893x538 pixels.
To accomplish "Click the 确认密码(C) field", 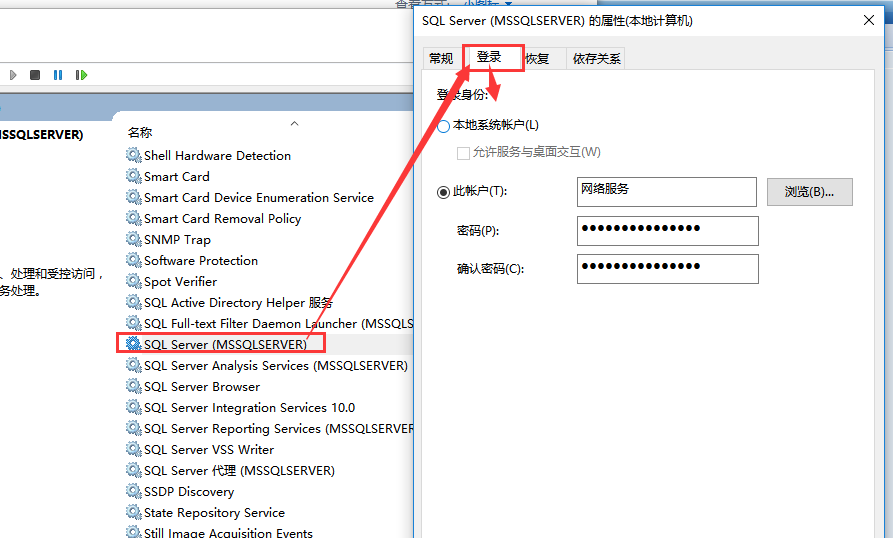I will point(667,269).
